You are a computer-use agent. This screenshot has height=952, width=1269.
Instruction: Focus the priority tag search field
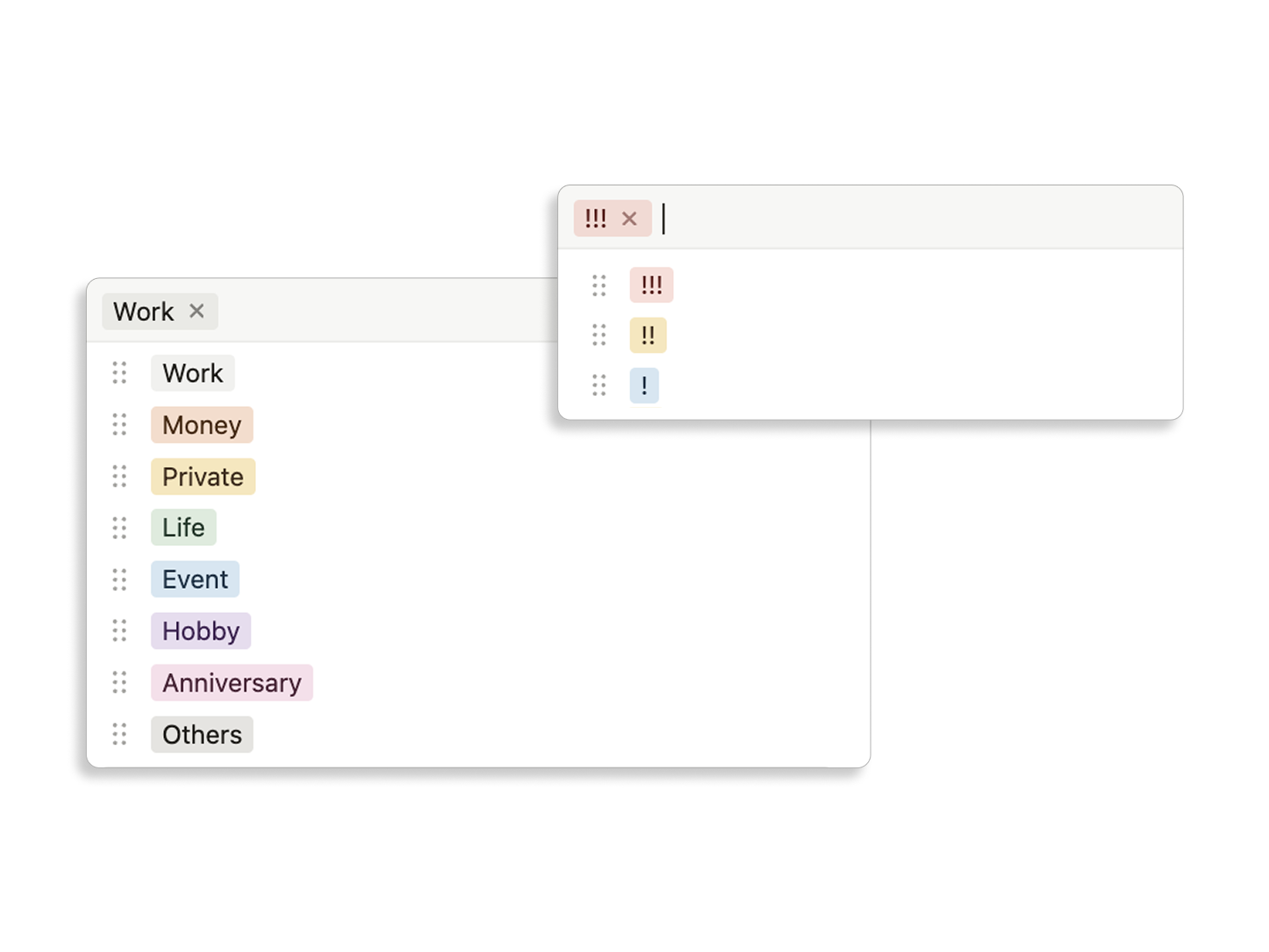(x=910, y=219)
